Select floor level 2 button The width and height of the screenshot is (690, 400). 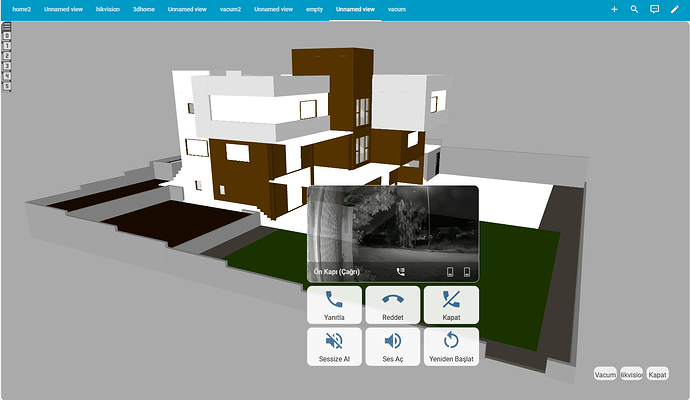click(x=7, y=56)
